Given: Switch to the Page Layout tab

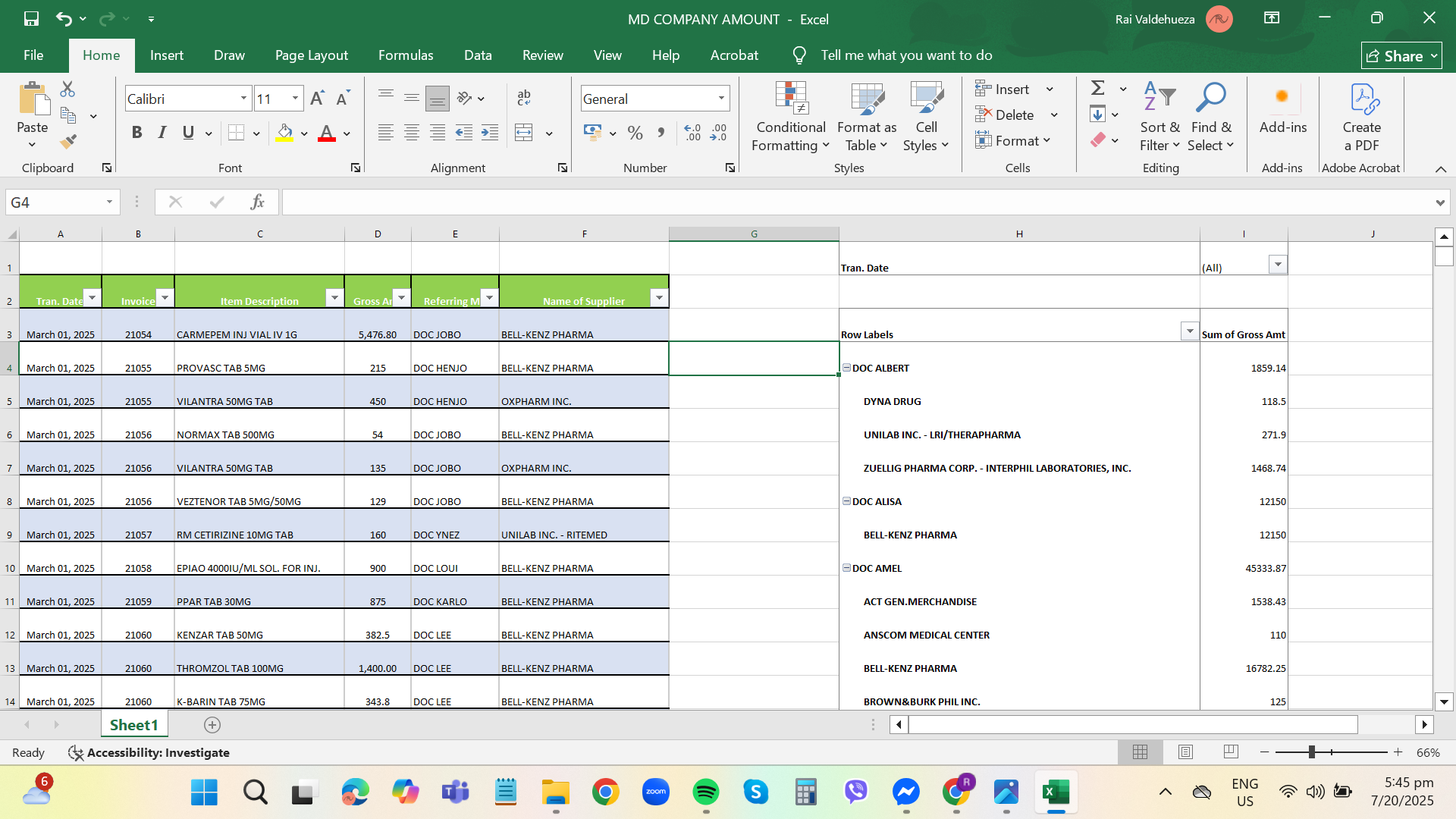Looking at the screenshot, I should (x=312, y=55).
